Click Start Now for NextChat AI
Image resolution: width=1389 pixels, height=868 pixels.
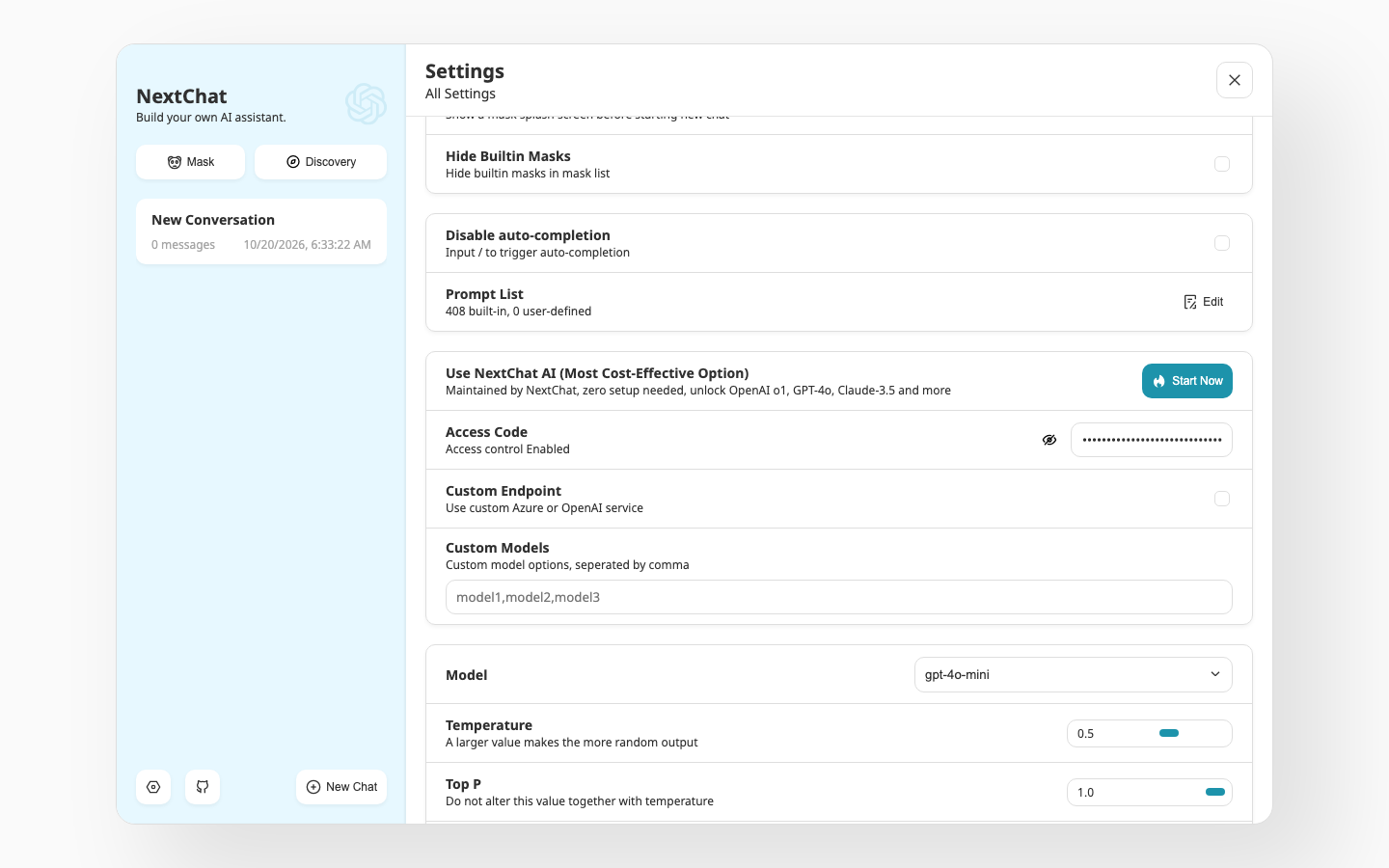click(x=1187, y=381)
